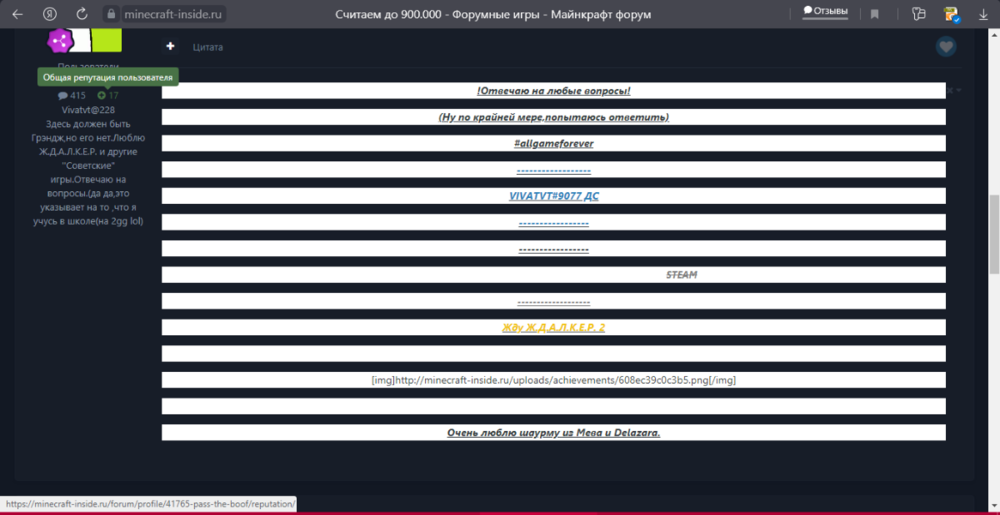Click the Ну по крайней мере line

pos(554,117)
